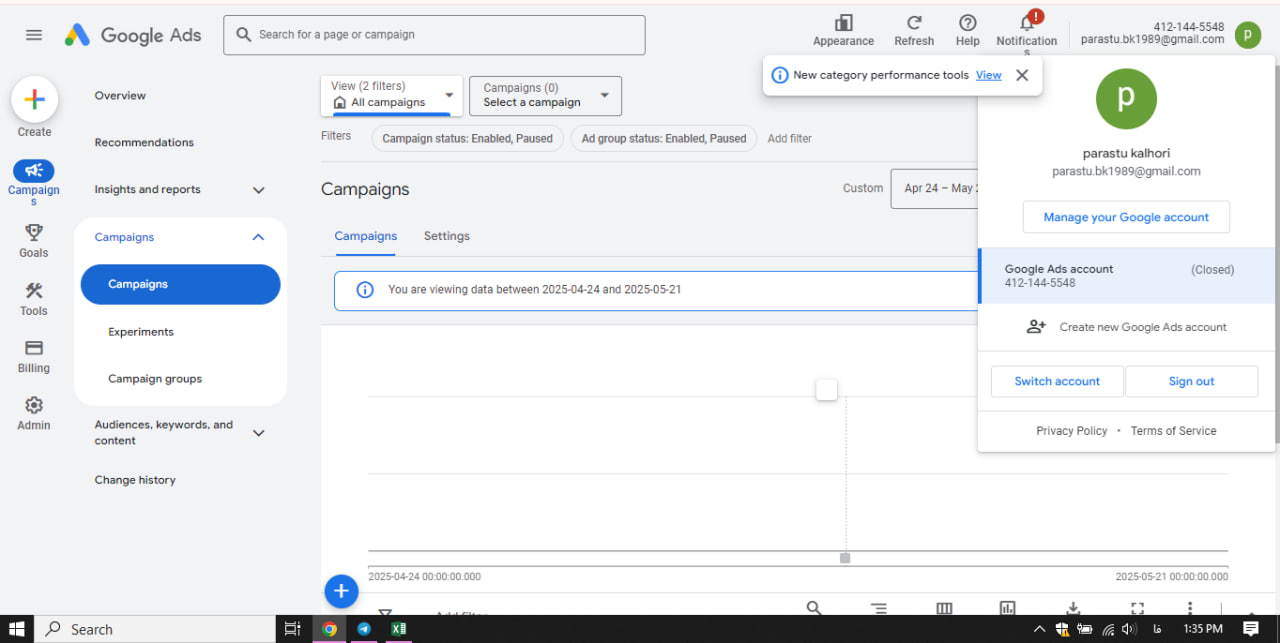Image resolution: width=1280 pixels, height=643 pixels.
Task: Collapse the Campaigns sidebar section
Action: point(258,237)
